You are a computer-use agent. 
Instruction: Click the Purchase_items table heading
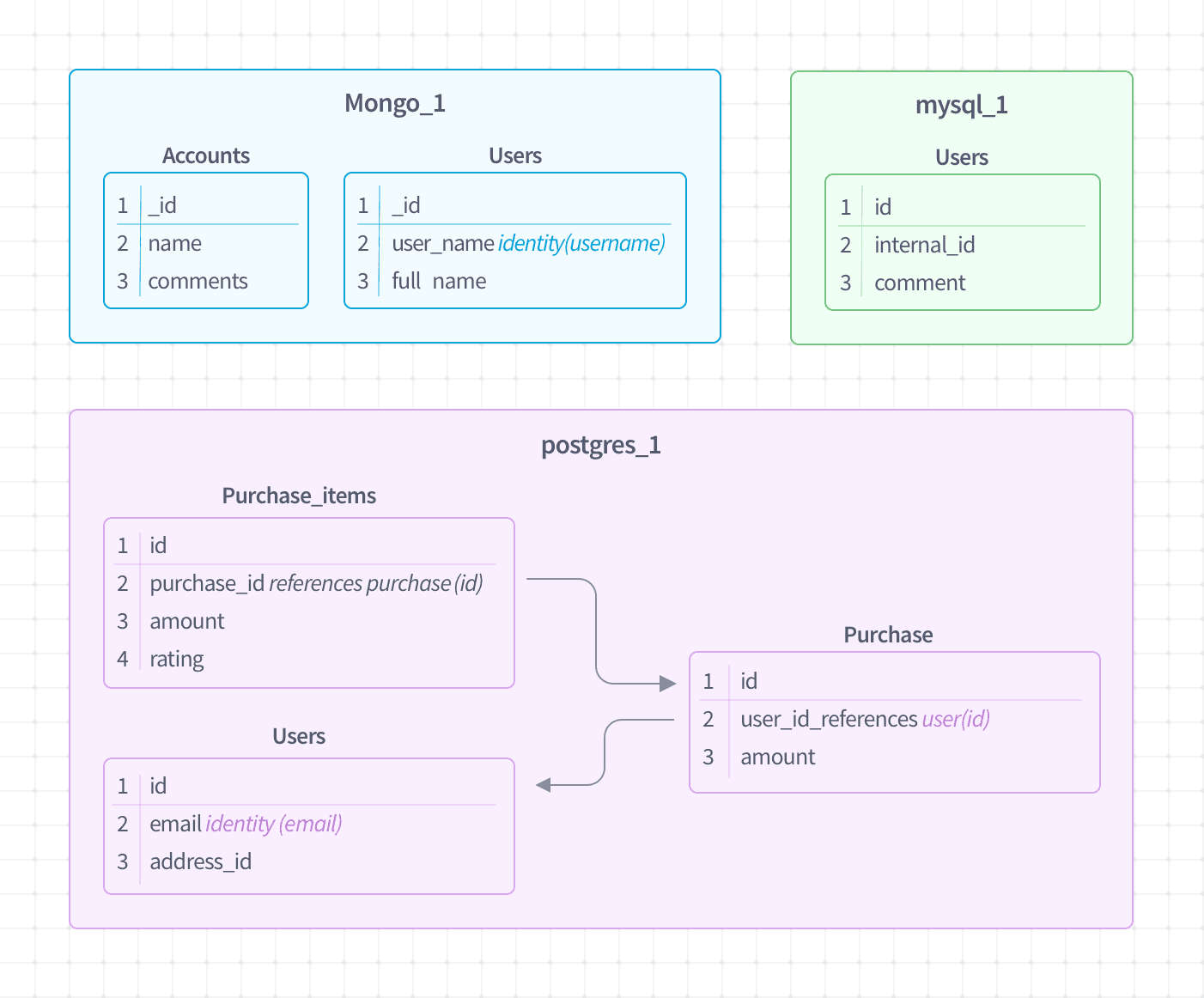[x=299, y=496]
